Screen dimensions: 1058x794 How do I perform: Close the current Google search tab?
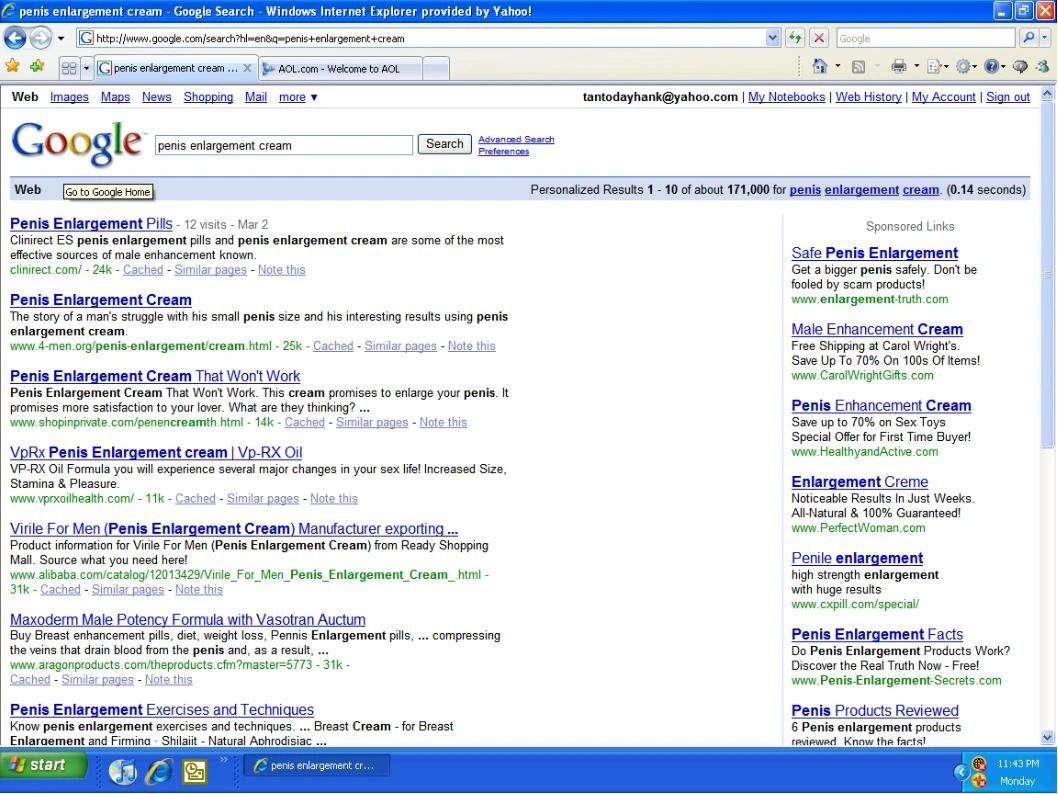(248, 68)
